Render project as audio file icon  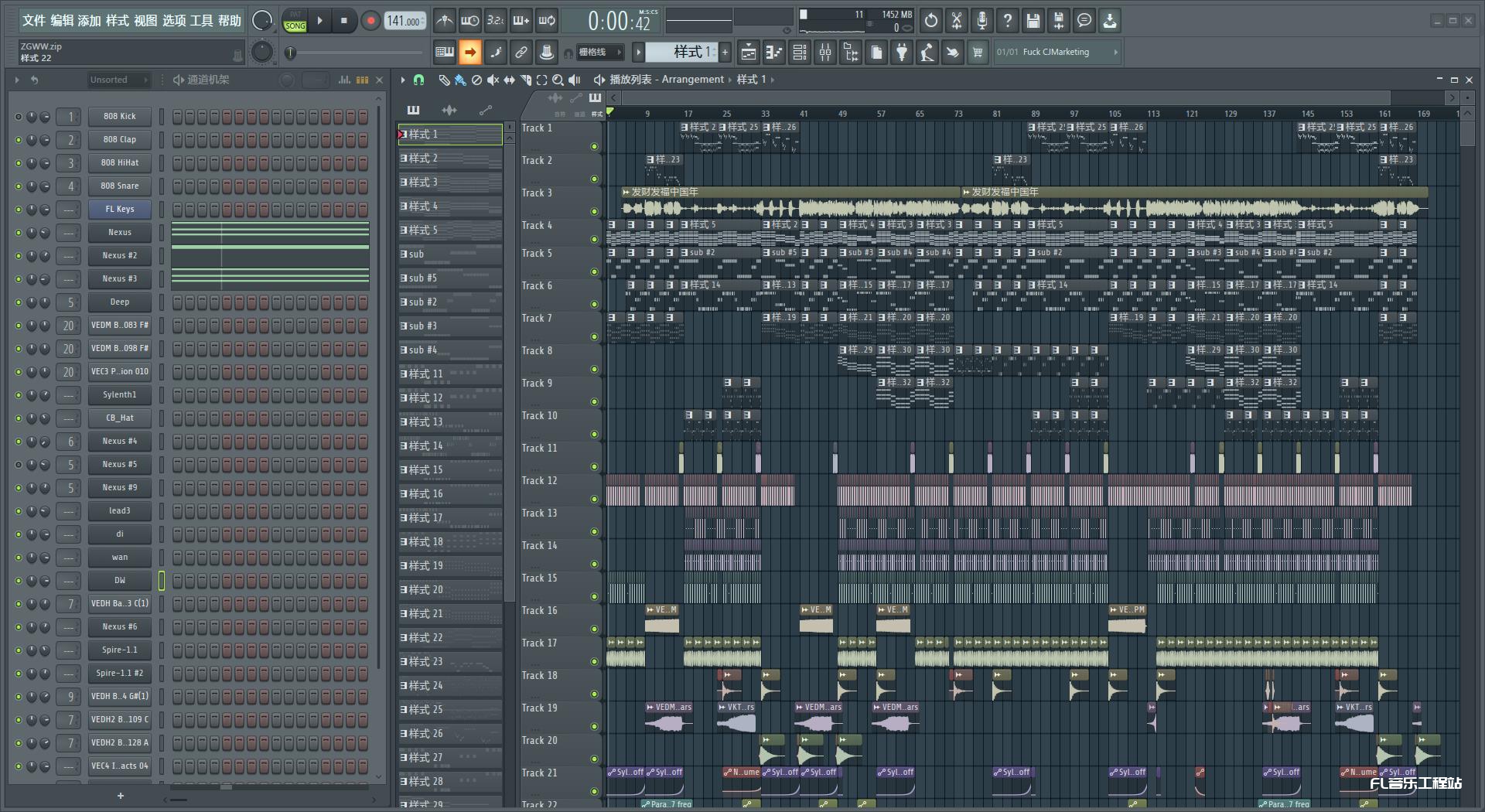1059,21
